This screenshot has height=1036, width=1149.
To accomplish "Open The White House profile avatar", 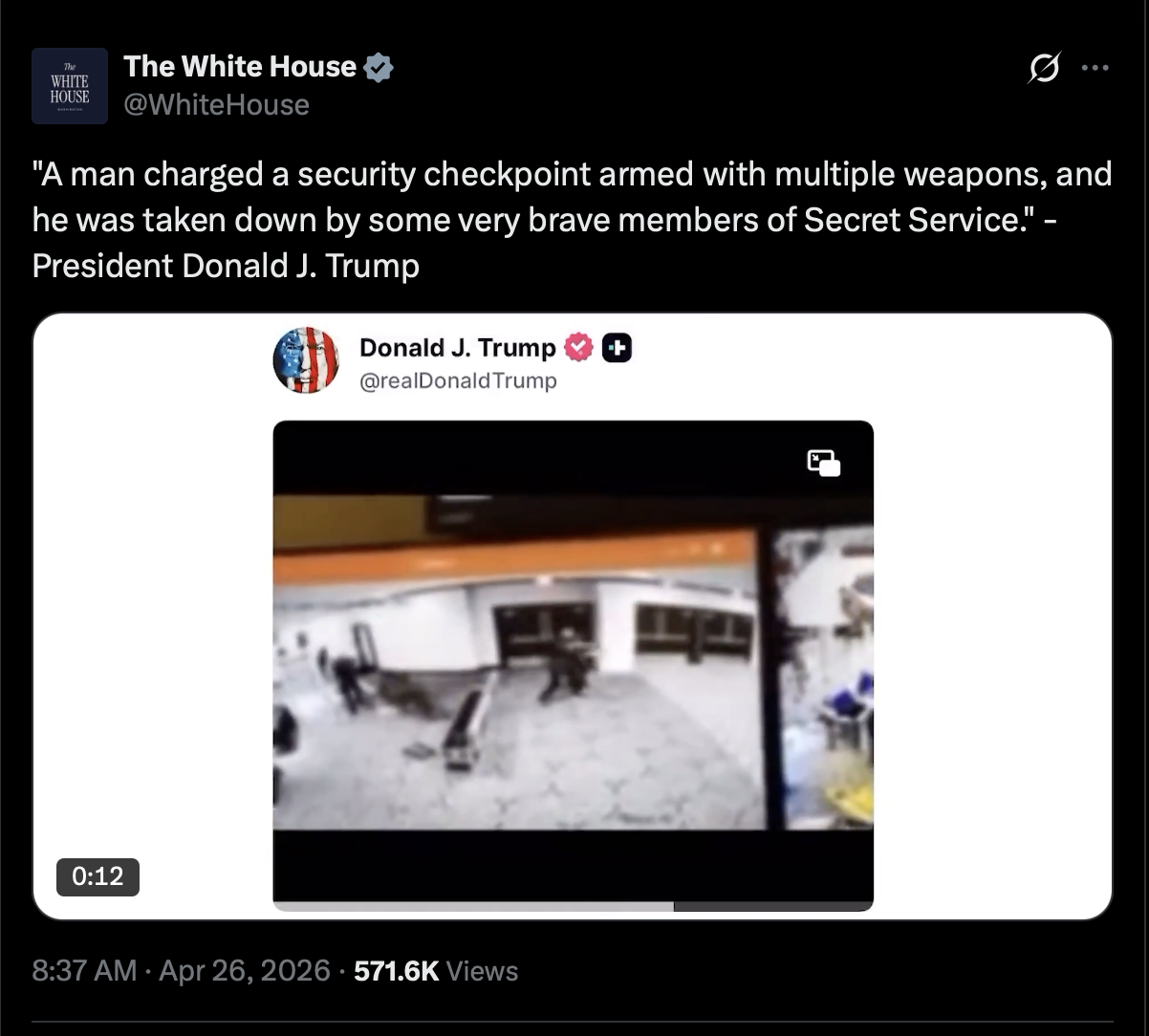I will point(71,86).
